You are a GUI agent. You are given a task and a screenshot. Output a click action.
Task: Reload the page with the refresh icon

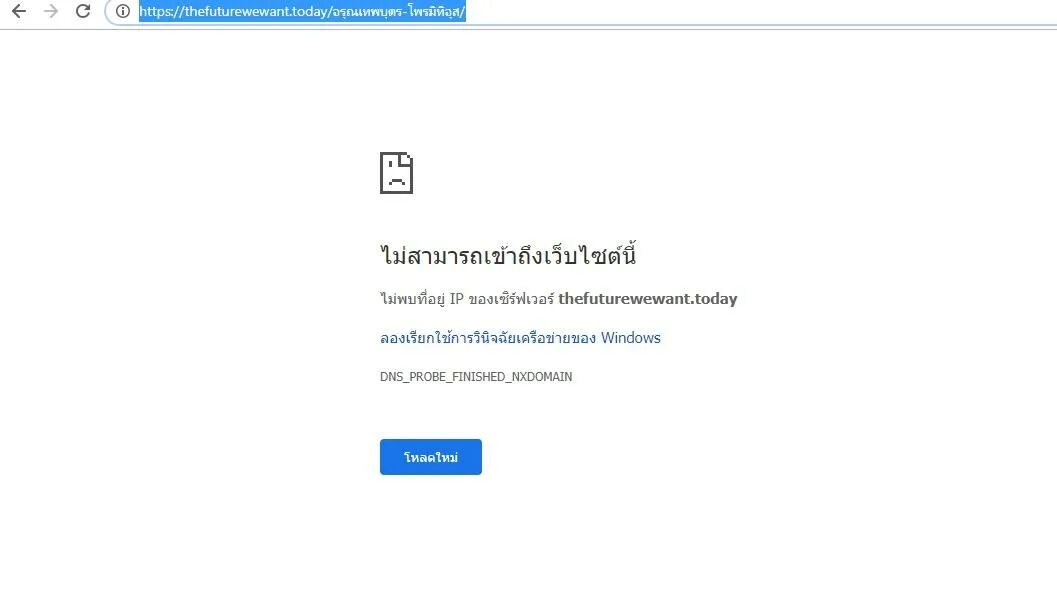[83, 11]
